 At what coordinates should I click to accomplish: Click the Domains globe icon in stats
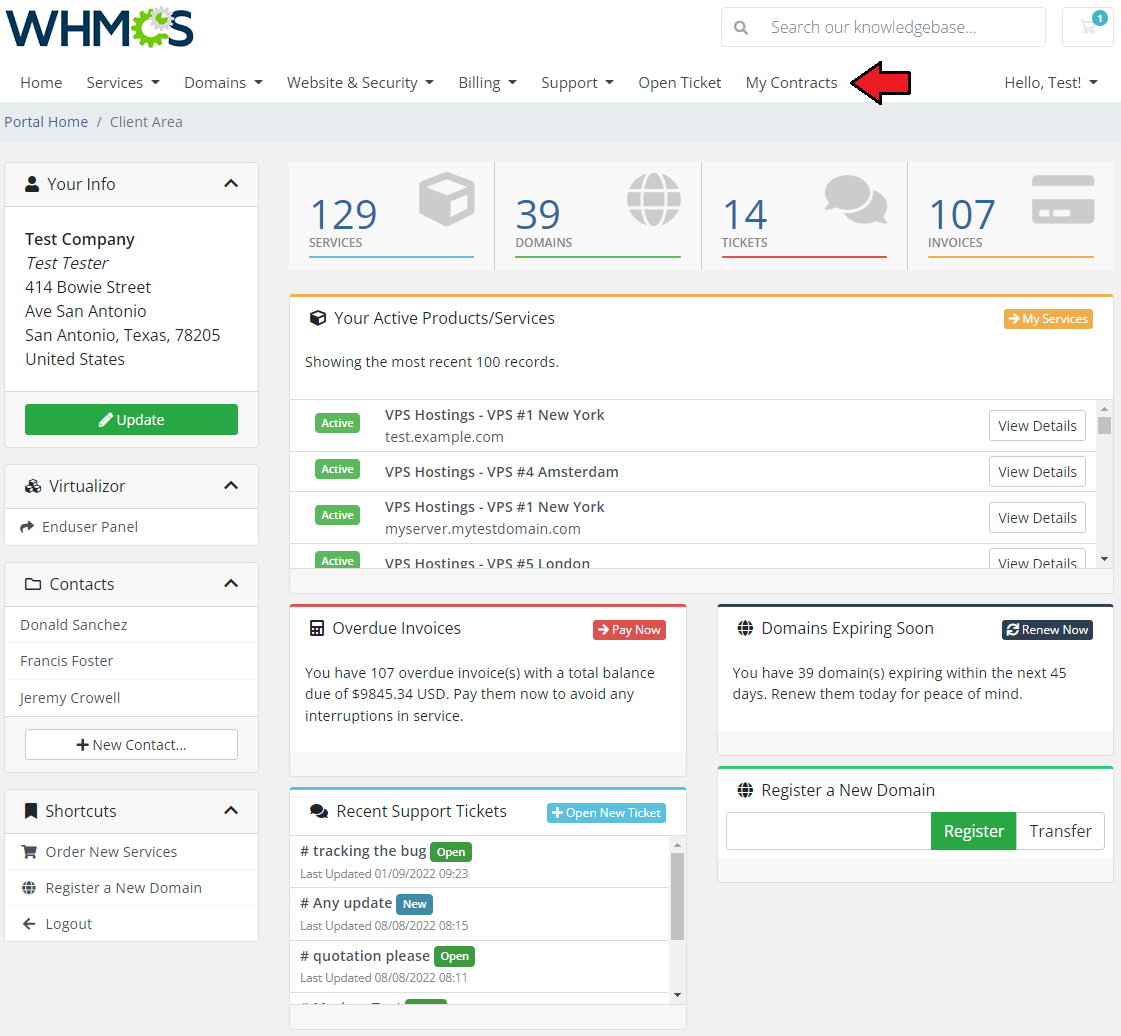tap(654, 199)
